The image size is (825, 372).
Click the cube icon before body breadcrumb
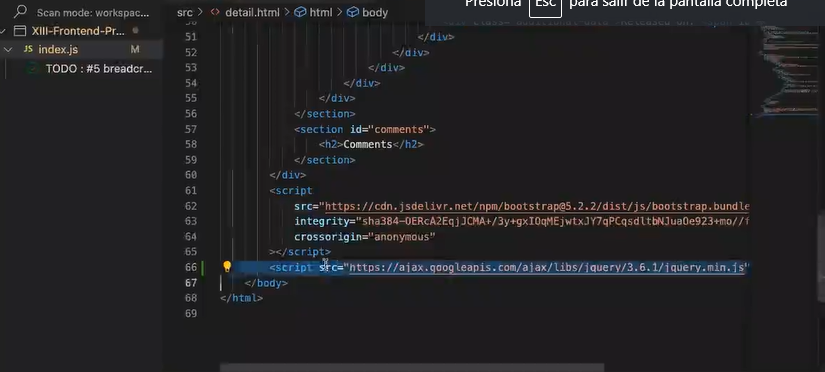[x=353, y=12]
